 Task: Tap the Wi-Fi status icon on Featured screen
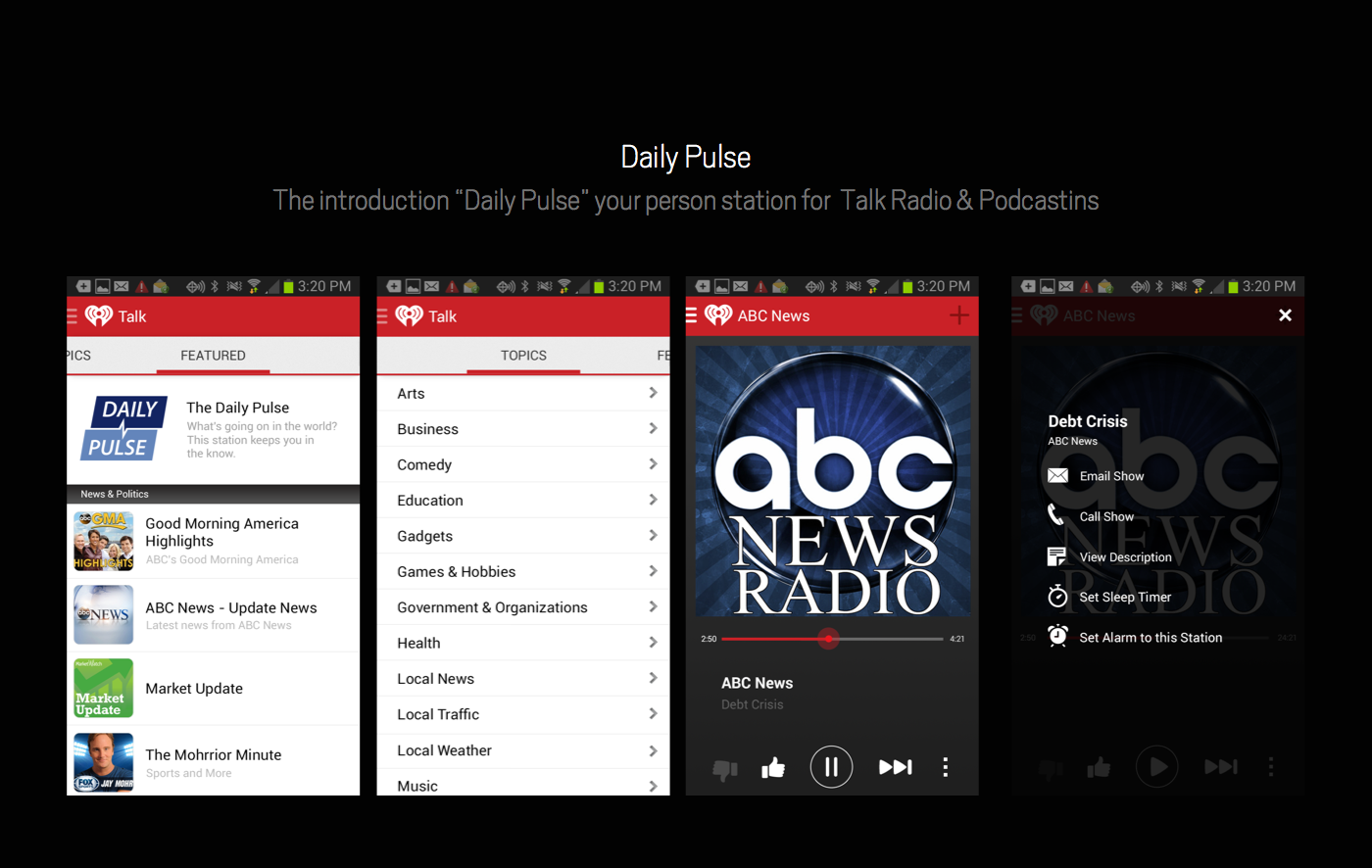[254, 286]
